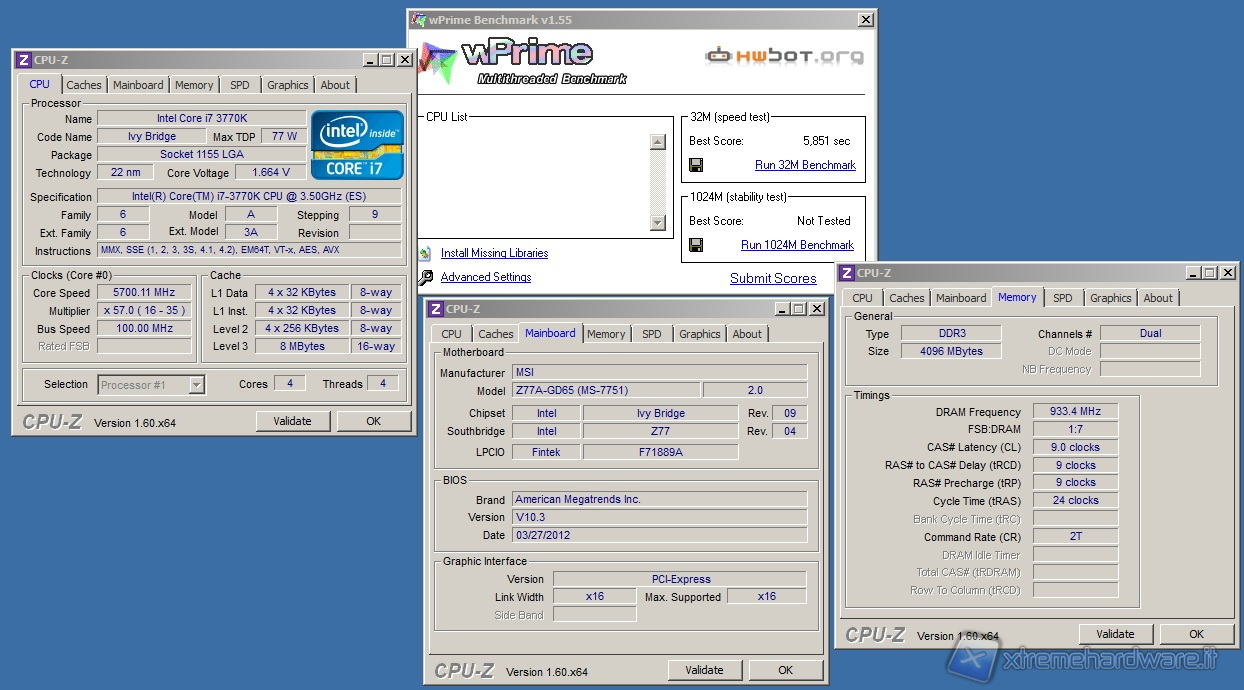
Task: Click the Install Missing Libraries icon
Action: point(425,254)
